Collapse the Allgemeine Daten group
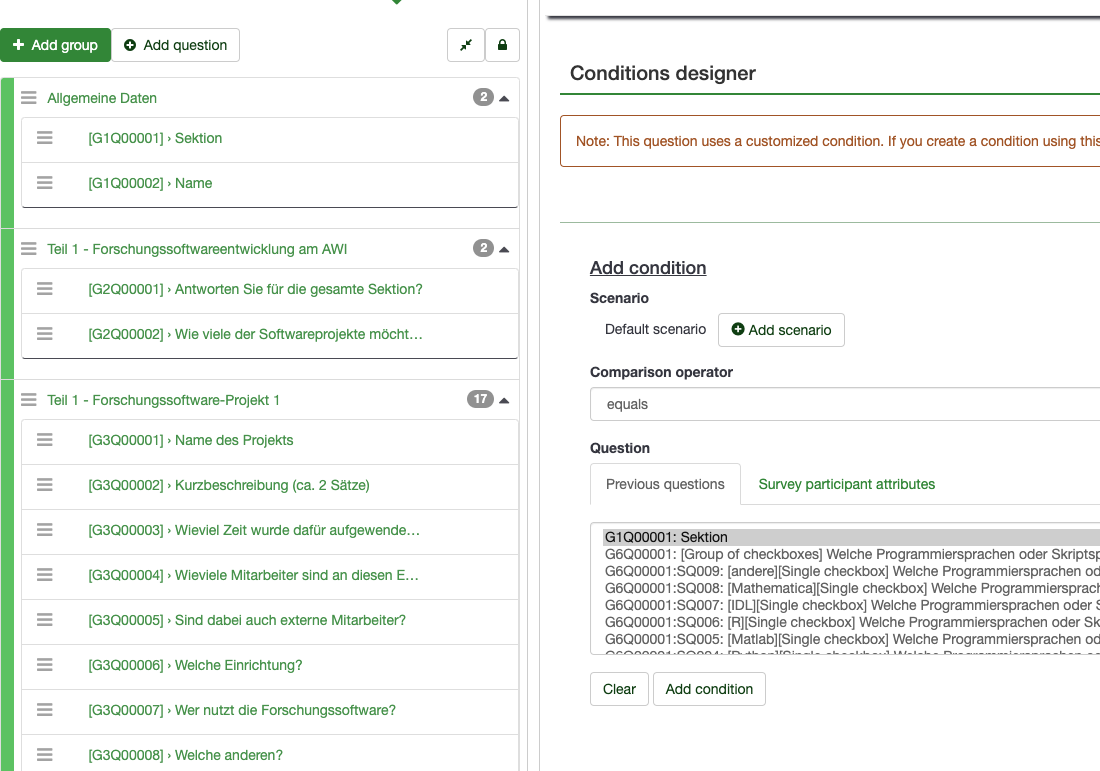 (x=504, y=98)
